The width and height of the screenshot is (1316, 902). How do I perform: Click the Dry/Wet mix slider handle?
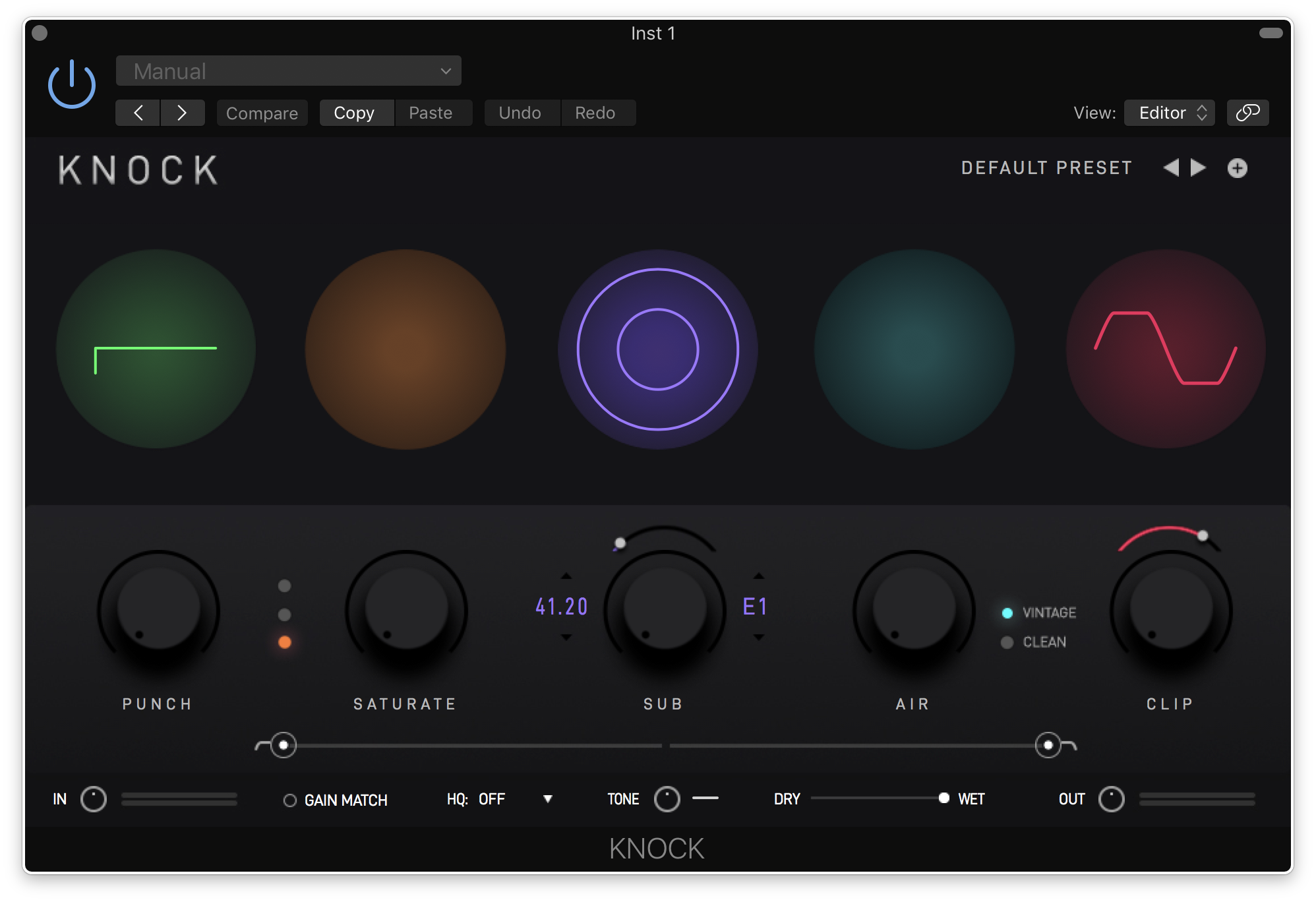pyautogui.click(x=943, y=798)
